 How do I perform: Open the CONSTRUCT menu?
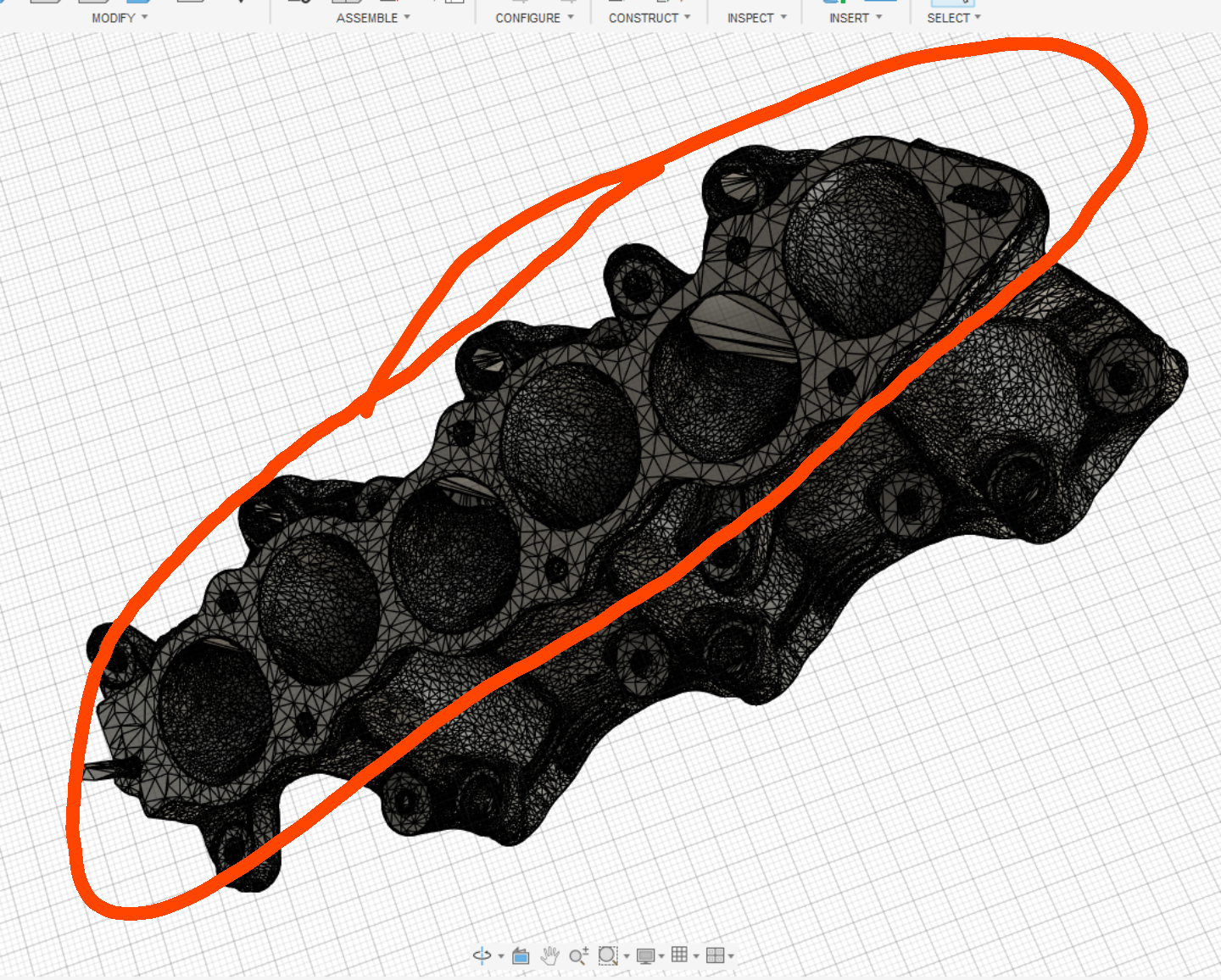[650, 18]
